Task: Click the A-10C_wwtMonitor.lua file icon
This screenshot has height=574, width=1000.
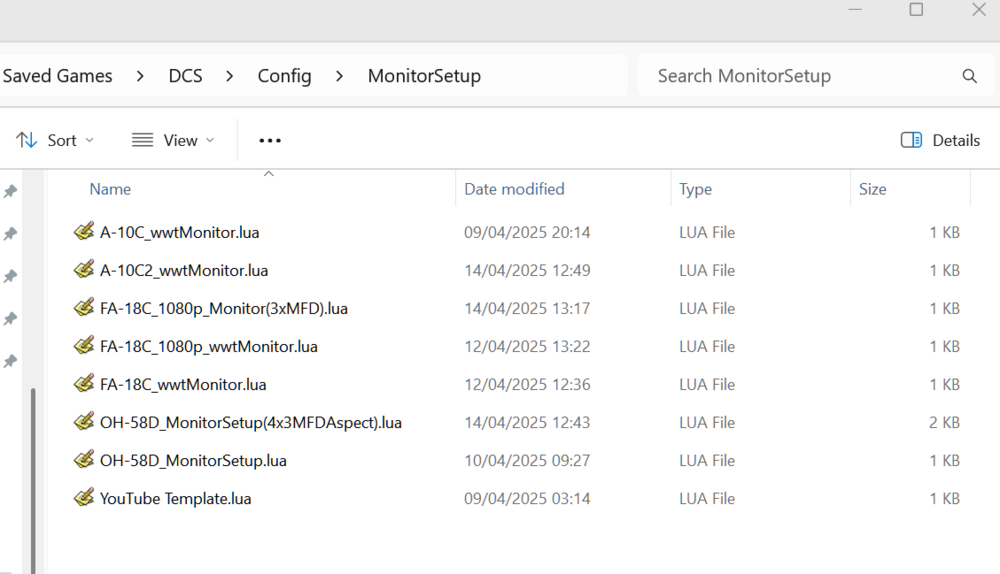Action: (84, 232)
